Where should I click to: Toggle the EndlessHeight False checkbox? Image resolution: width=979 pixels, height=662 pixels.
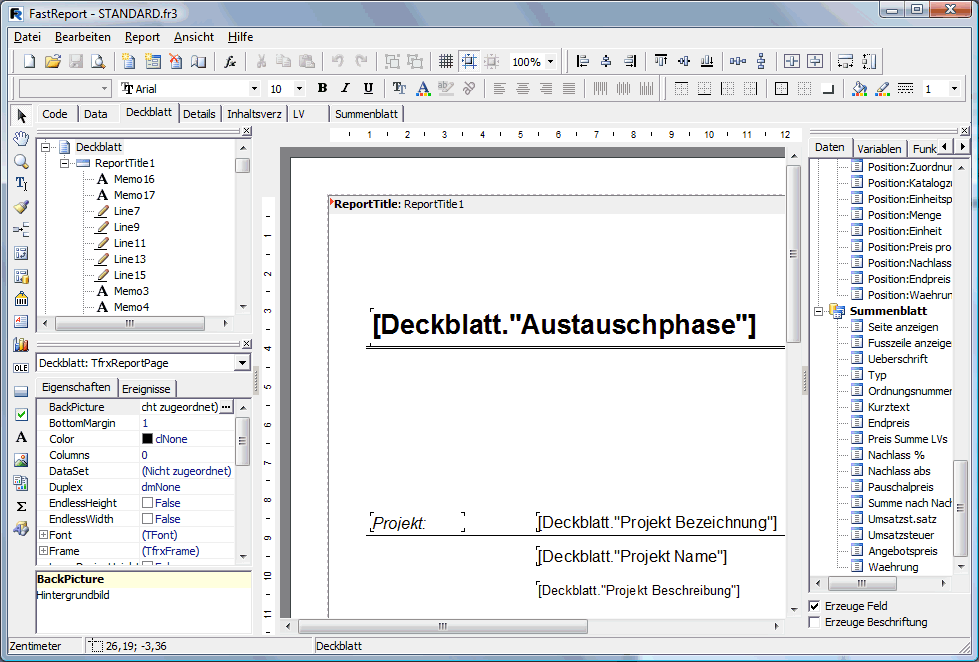coord(147,503)
